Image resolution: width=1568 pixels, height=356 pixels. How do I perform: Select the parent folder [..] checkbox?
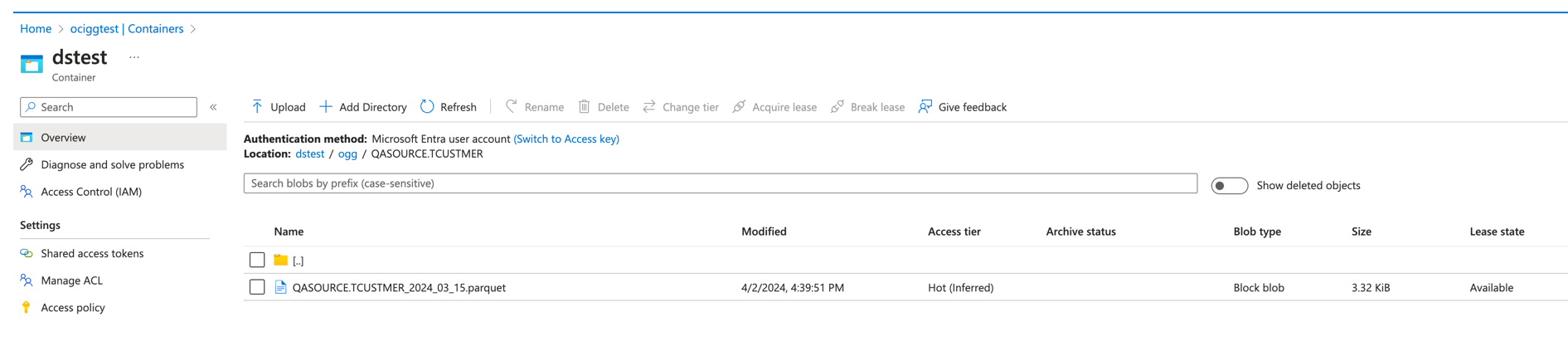point(257,261)
